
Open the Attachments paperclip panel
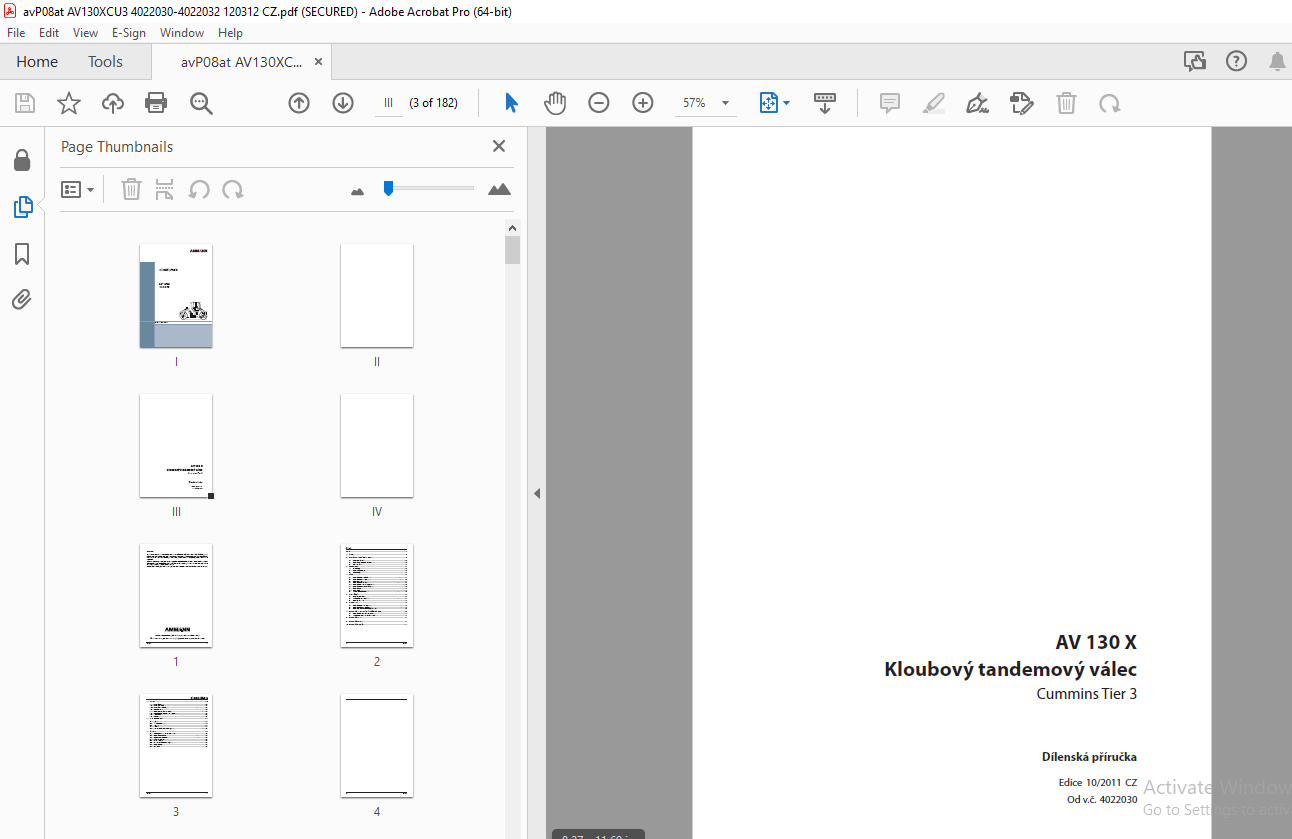point(22,300)
